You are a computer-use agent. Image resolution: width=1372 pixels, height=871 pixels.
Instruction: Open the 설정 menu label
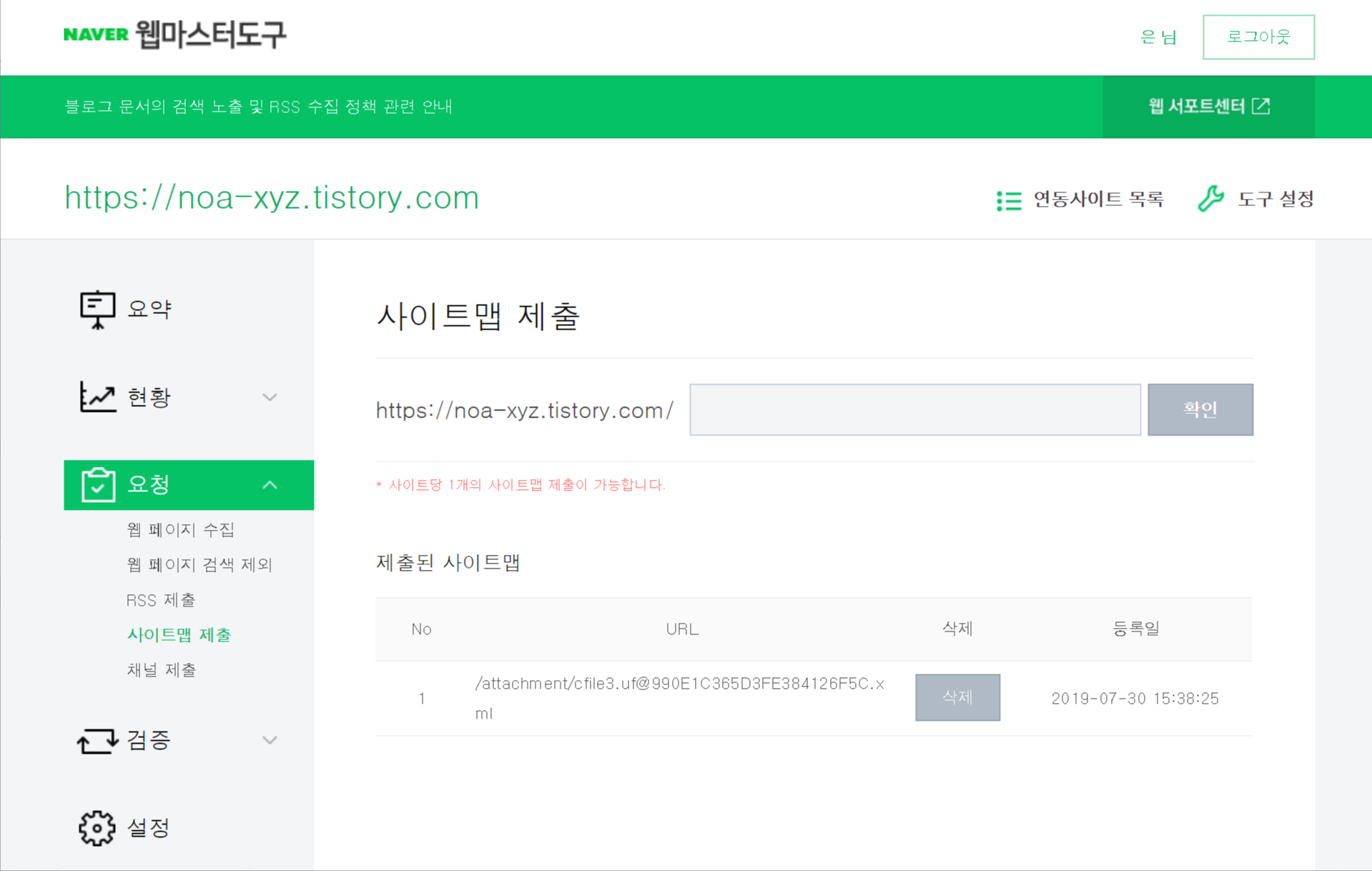149,828
